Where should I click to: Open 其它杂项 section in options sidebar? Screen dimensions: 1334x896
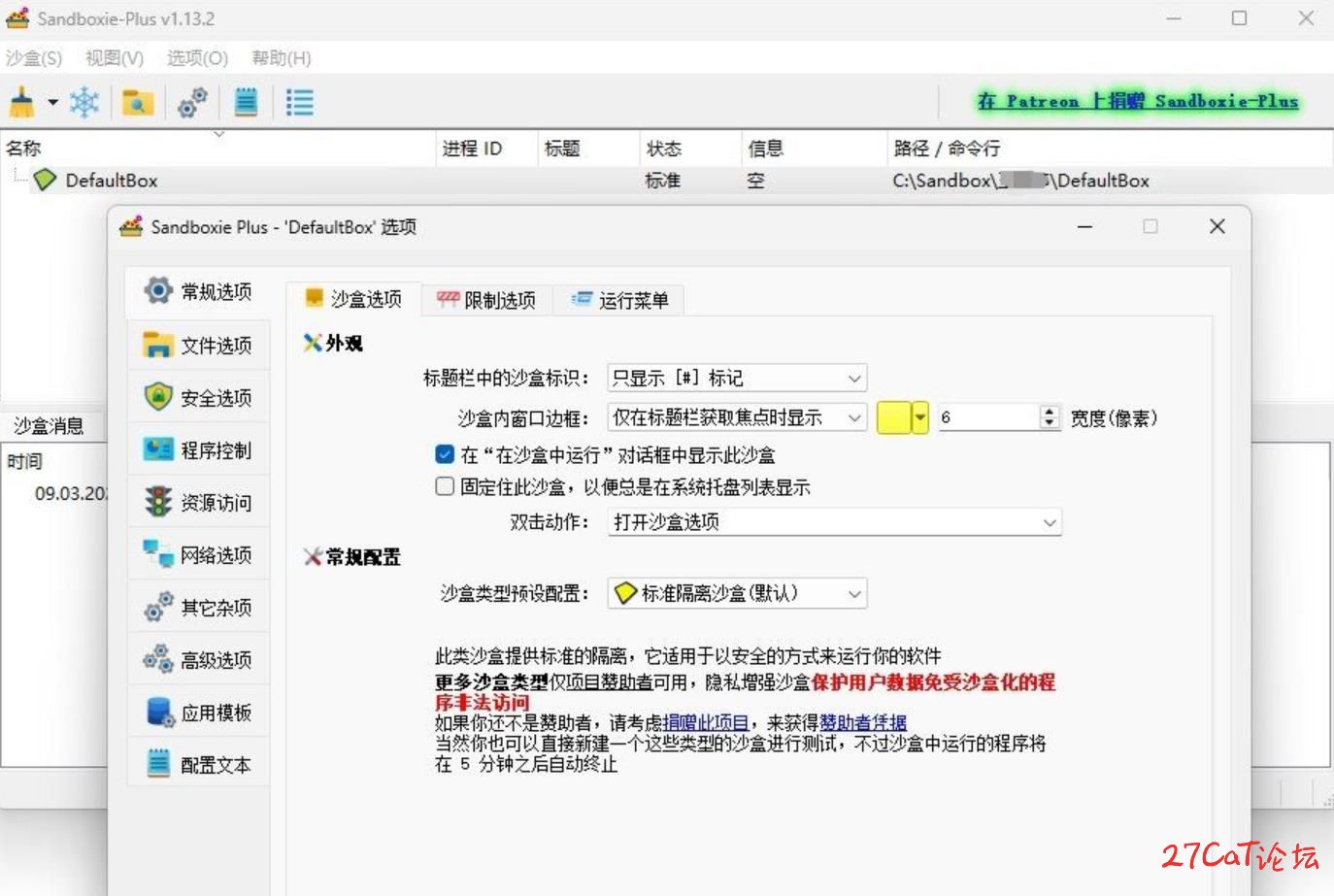click(x=199, y=607)
